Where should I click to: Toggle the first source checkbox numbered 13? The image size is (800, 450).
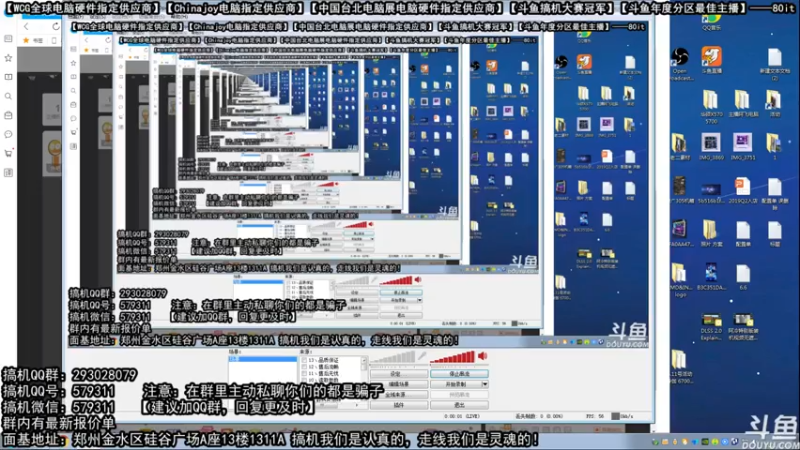point(304,360)
